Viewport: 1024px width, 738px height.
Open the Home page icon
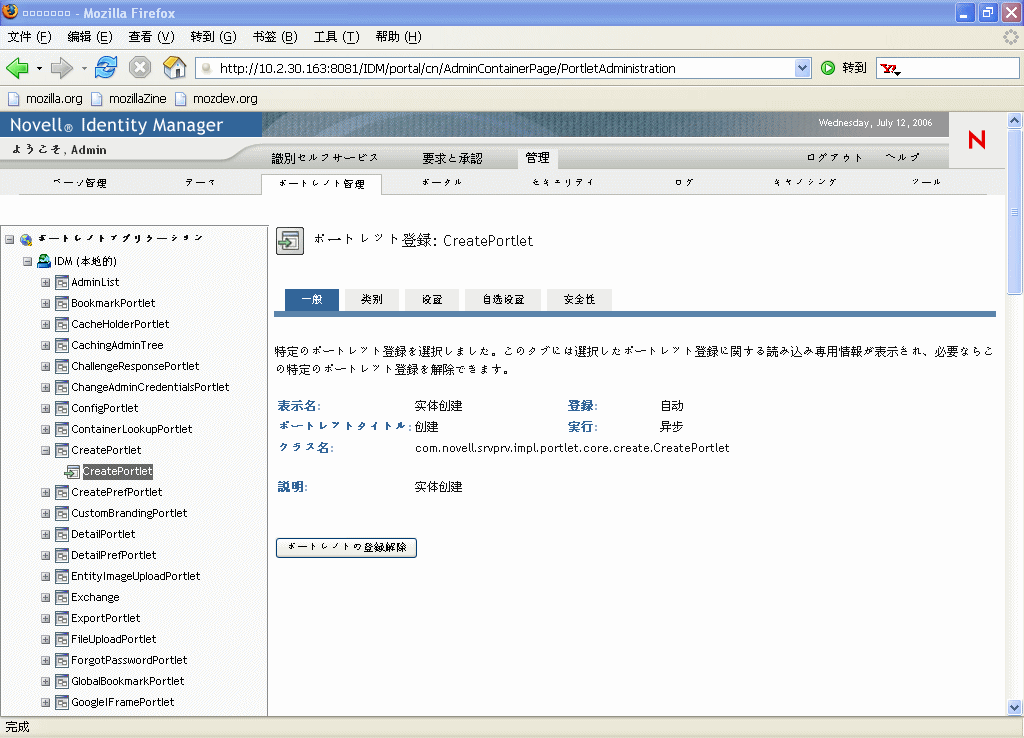(x=174, y=67)
